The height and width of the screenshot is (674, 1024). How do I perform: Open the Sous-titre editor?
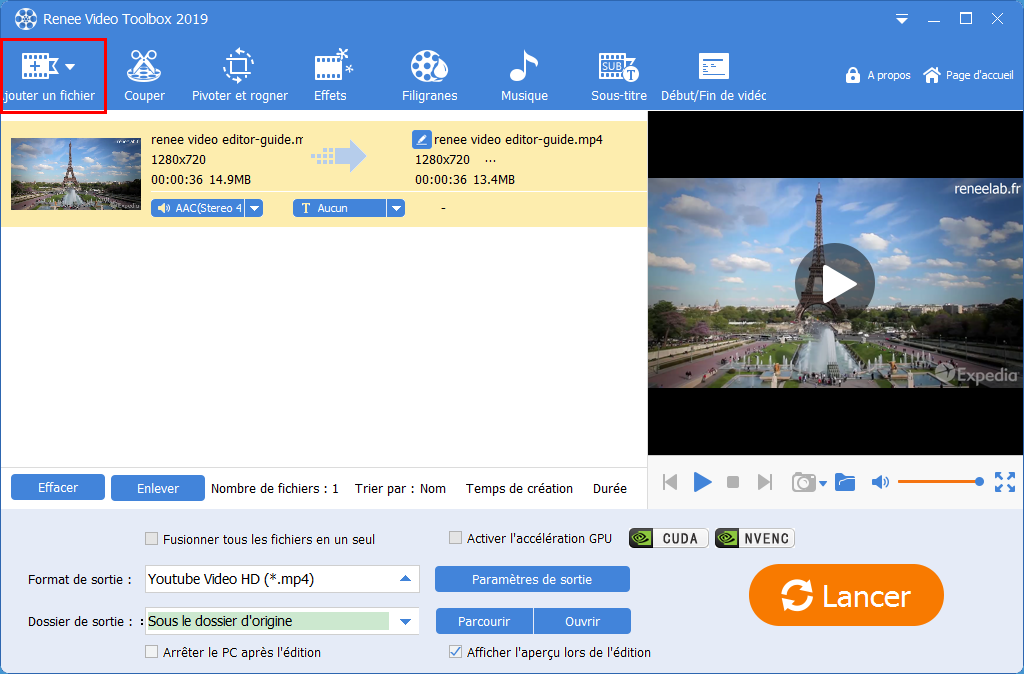[x=617, y=75]
